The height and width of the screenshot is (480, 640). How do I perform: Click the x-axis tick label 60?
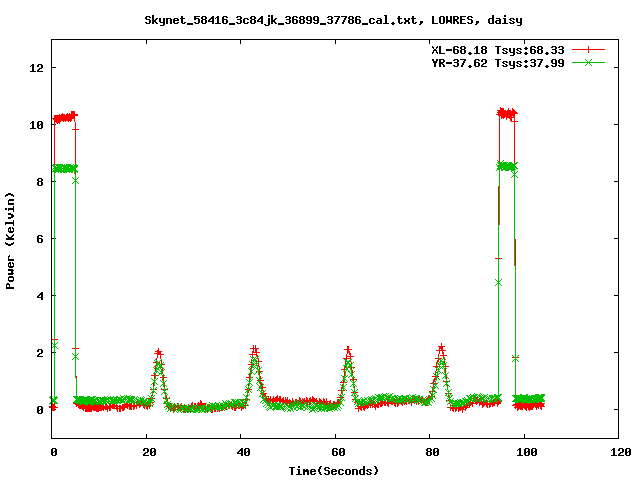(x=338, y=452)
